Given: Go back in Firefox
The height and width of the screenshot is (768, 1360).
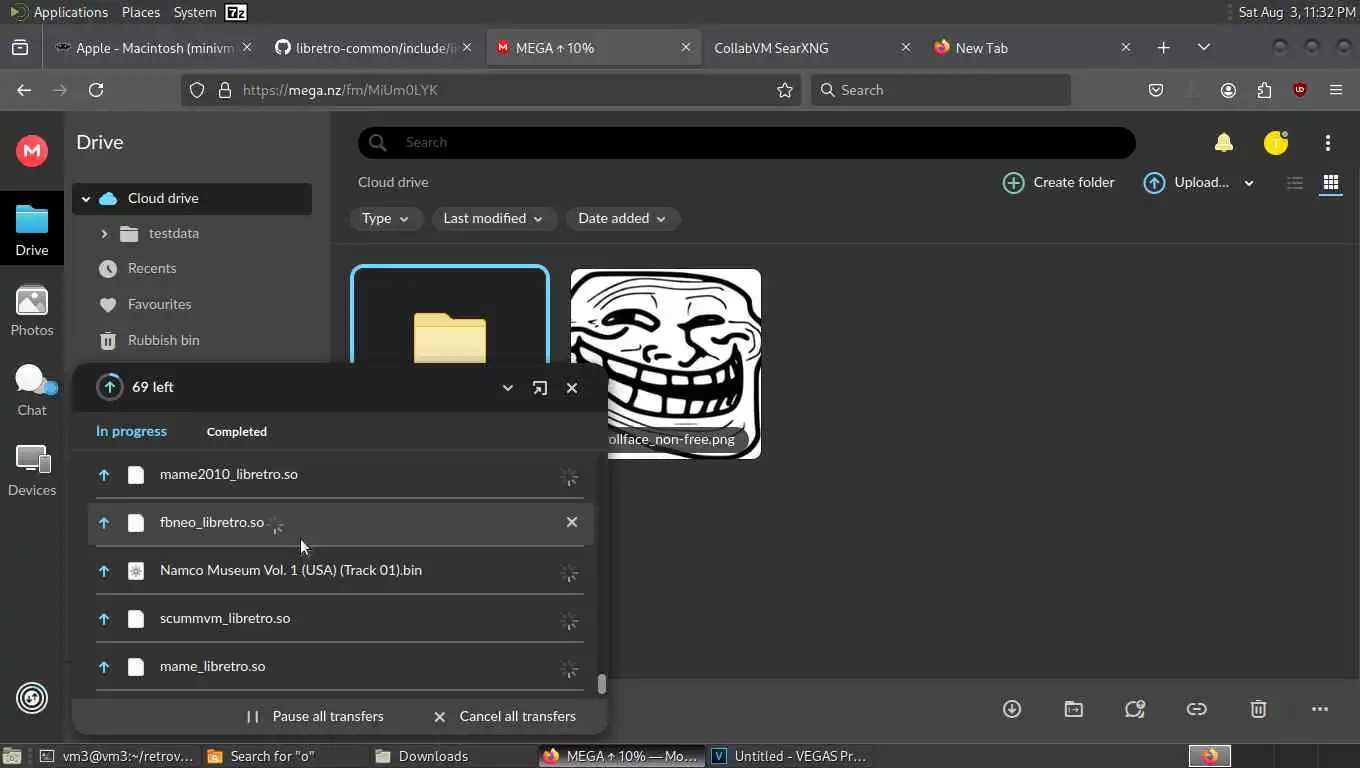Looking at the screenshot, I should [24, 90].
